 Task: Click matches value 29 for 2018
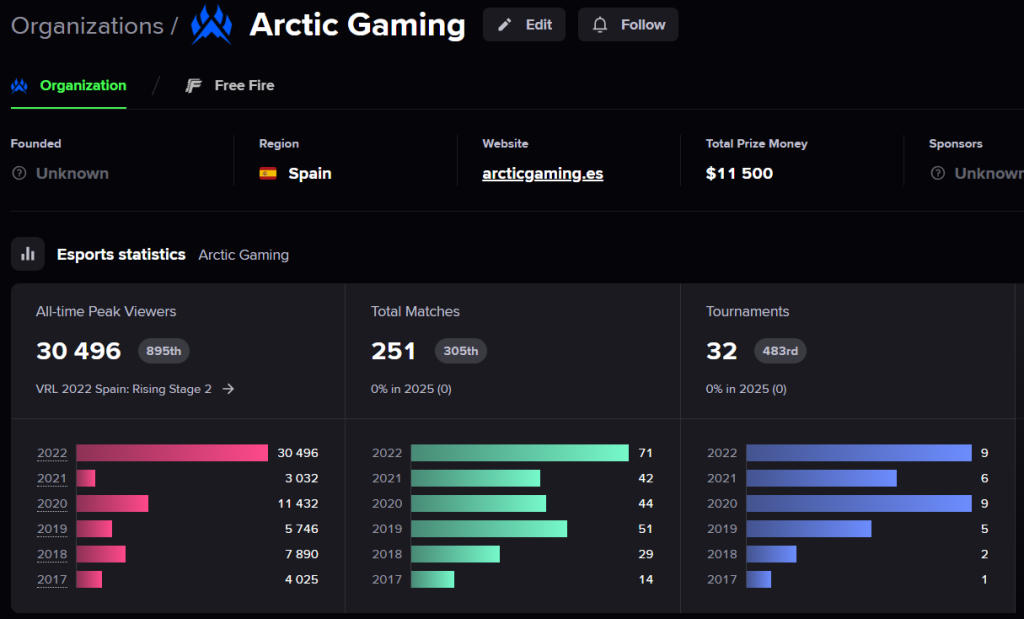pos(645,554)
